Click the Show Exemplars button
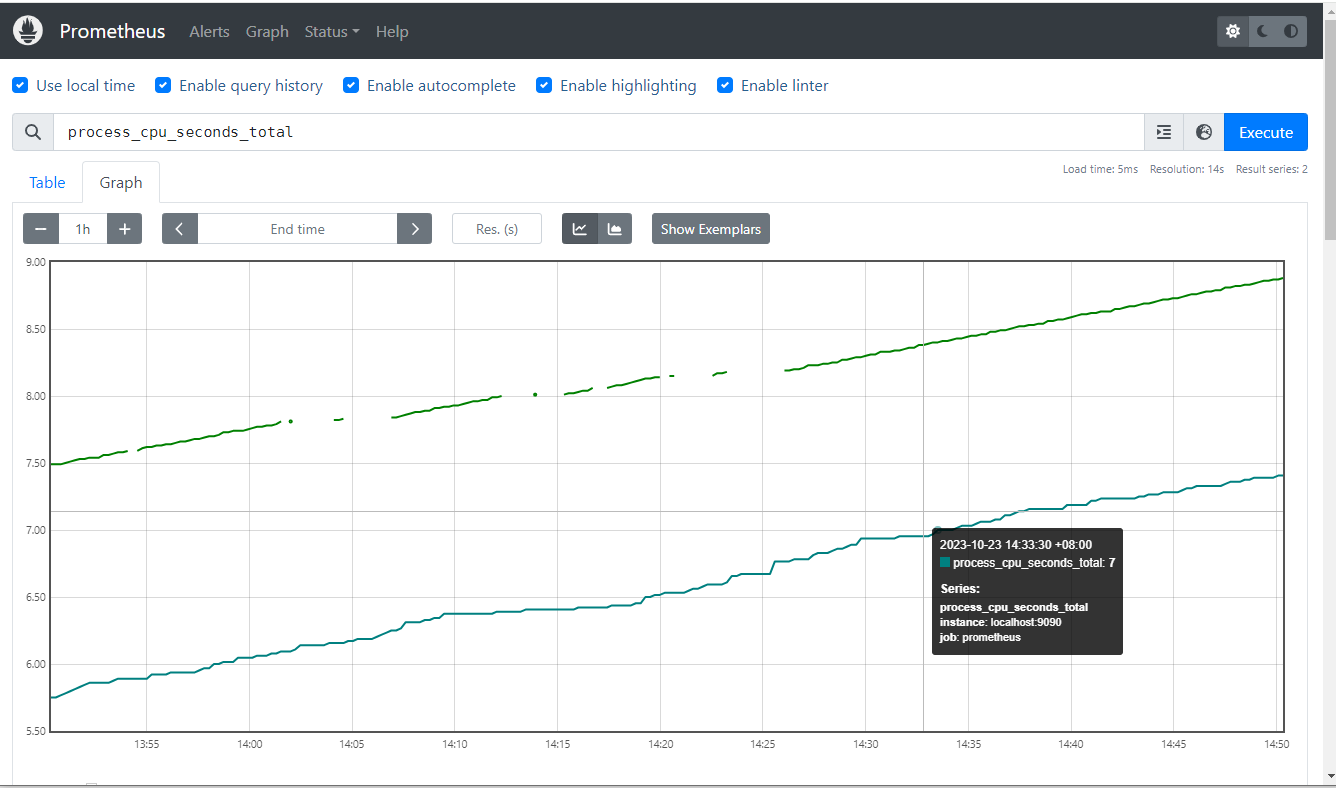This screenshot has height=788, width=1336. coord(711,229)
